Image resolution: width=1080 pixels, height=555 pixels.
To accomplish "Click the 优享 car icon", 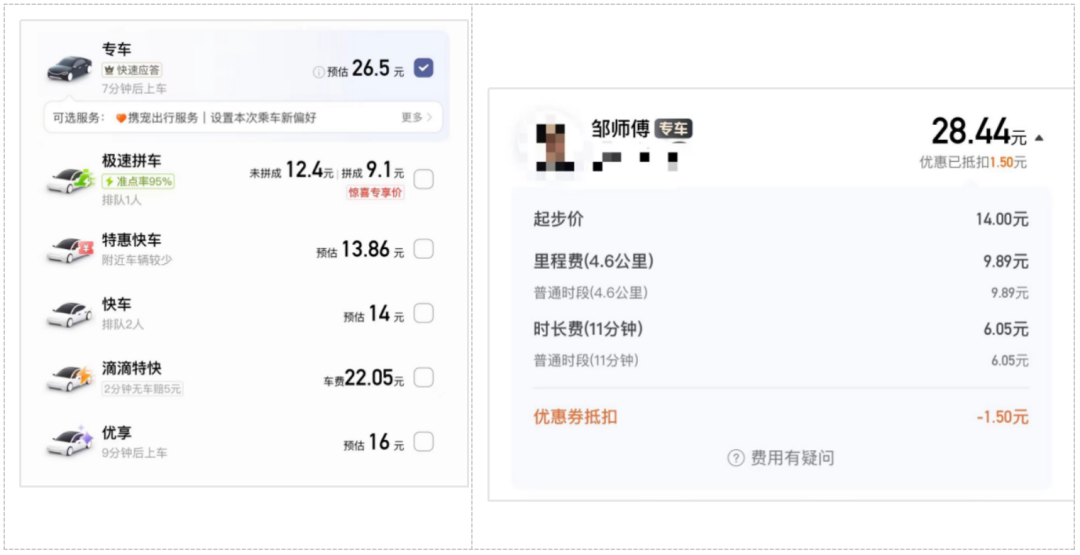I will click(x=70, y=441).
